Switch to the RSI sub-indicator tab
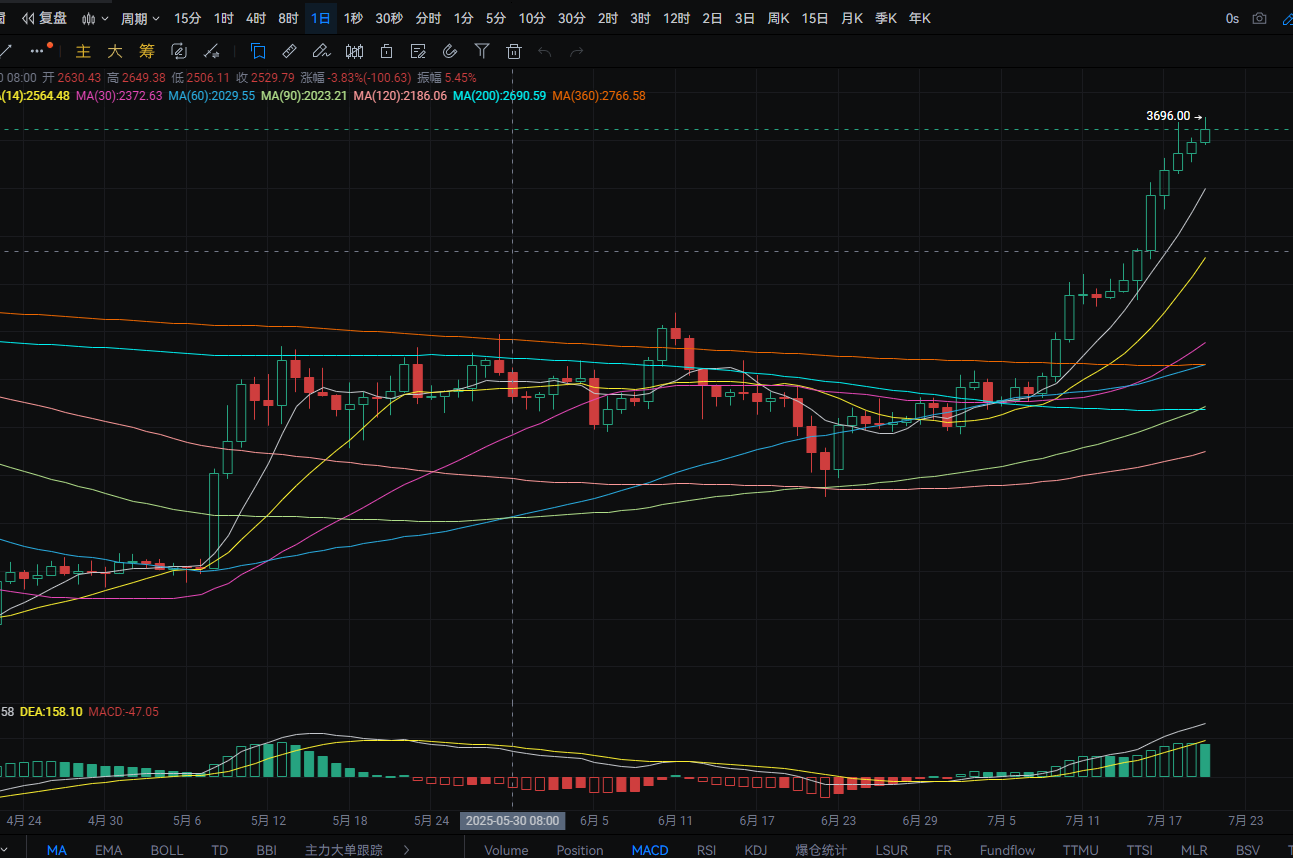The height and width of the screenshot is (858, 1293). click(706, 850)
